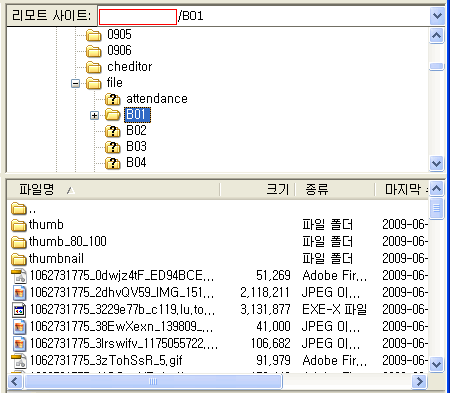The image size is (450, 393).
Task: Click the B03 question-mark folder icon
Action: (113, 147)
